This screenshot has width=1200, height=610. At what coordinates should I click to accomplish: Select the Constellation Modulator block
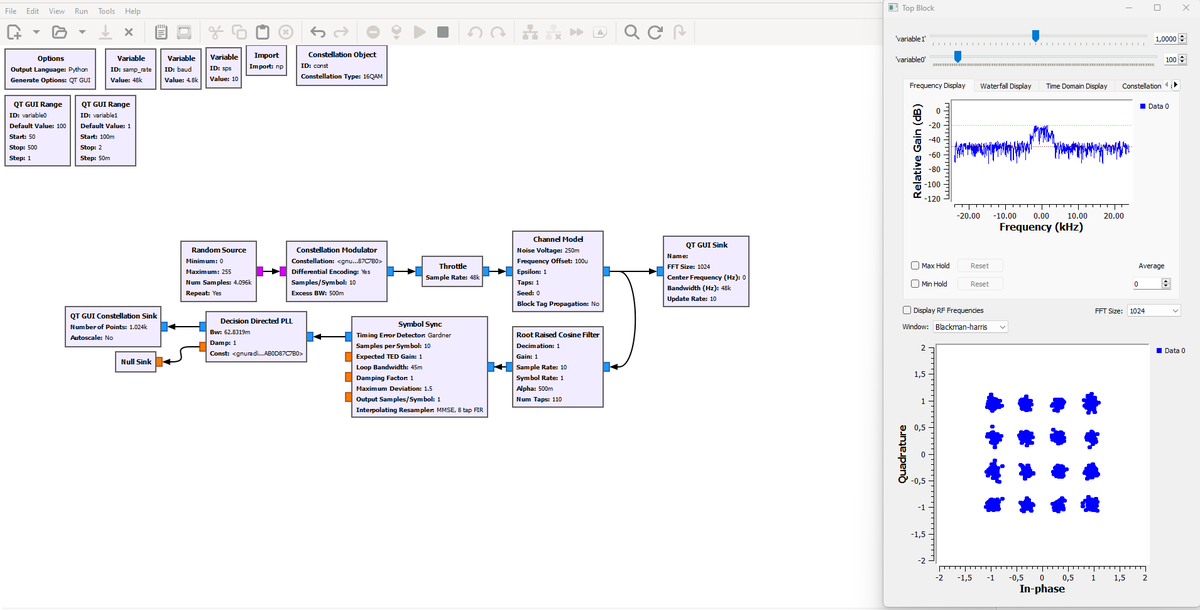pyautogui.click(x=336, y=271)
